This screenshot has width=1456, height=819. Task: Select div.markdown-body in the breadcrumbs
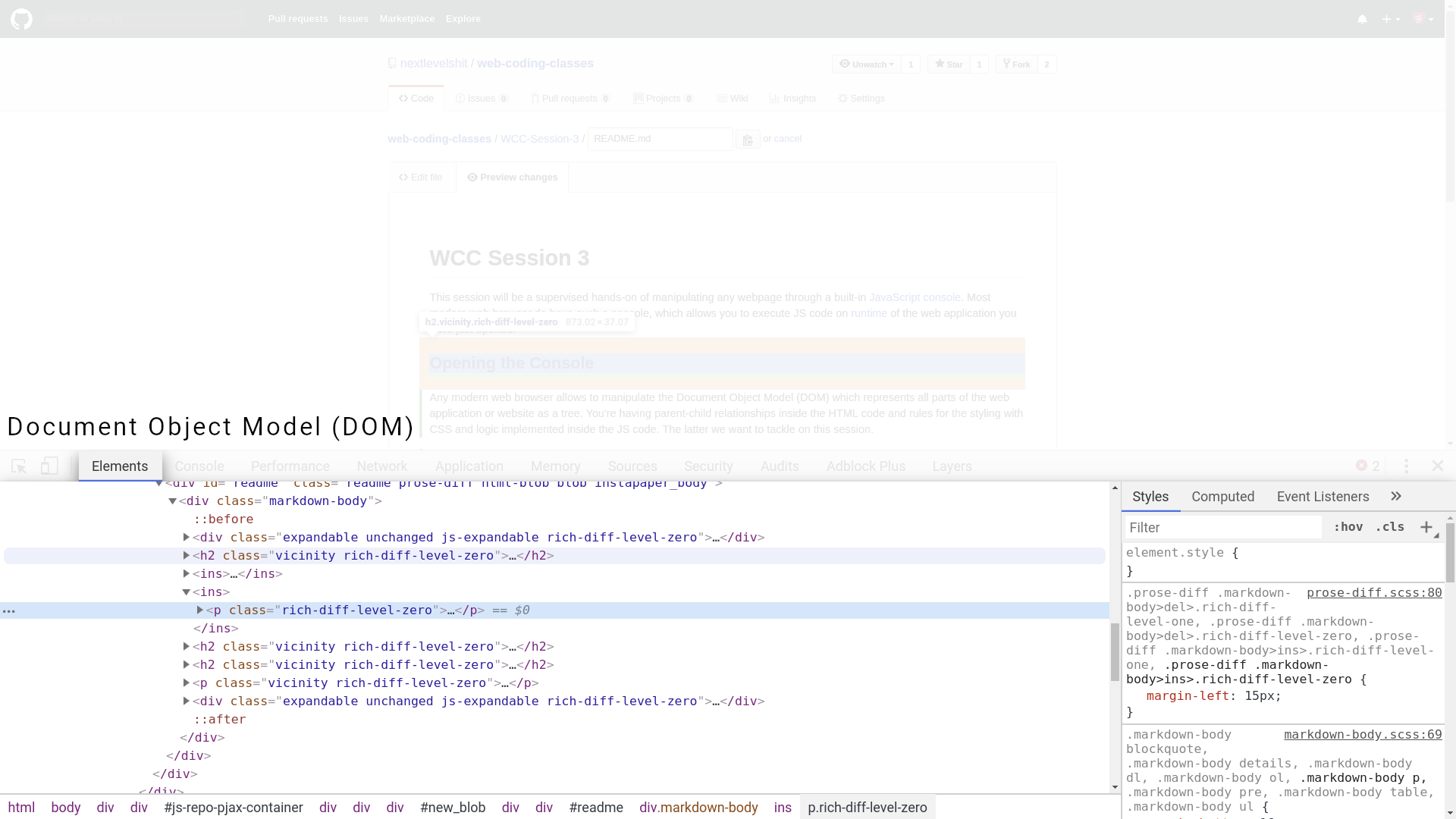click(x=698, y=808)
